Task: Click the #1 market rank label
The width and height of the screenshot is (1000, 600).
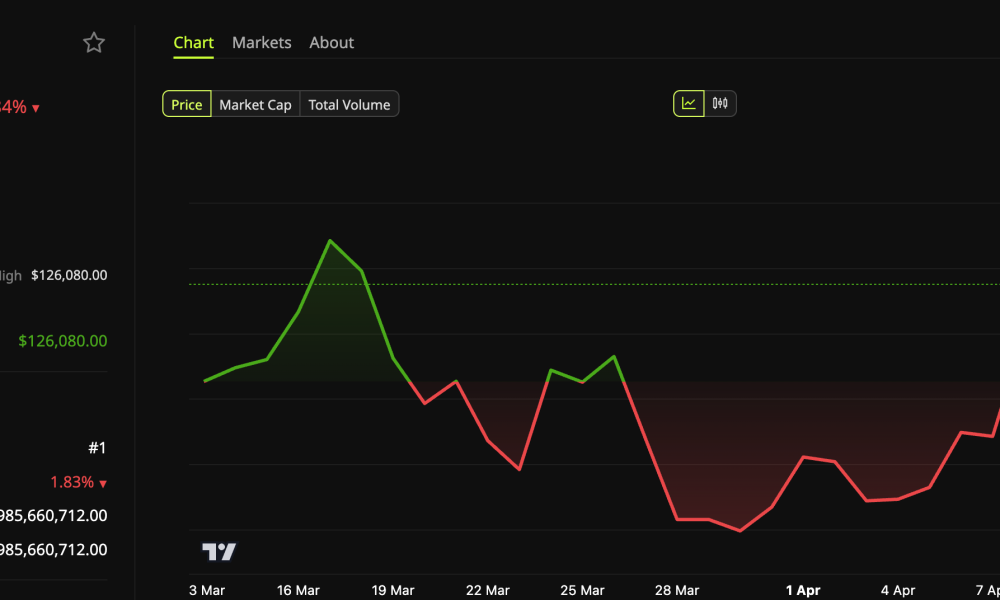Action: (x=98, y=447)
